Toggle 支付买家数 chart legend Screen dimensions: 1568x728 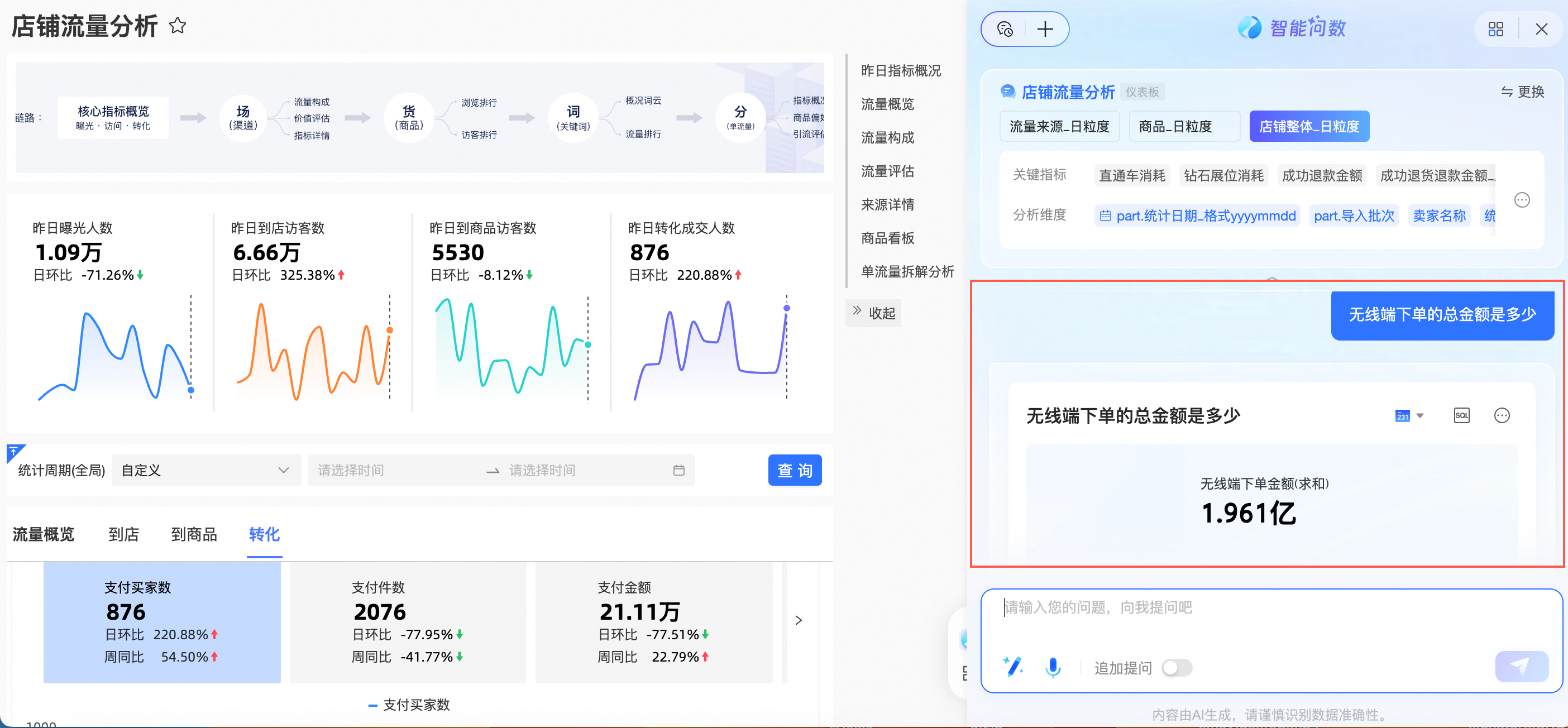[409, 705]
